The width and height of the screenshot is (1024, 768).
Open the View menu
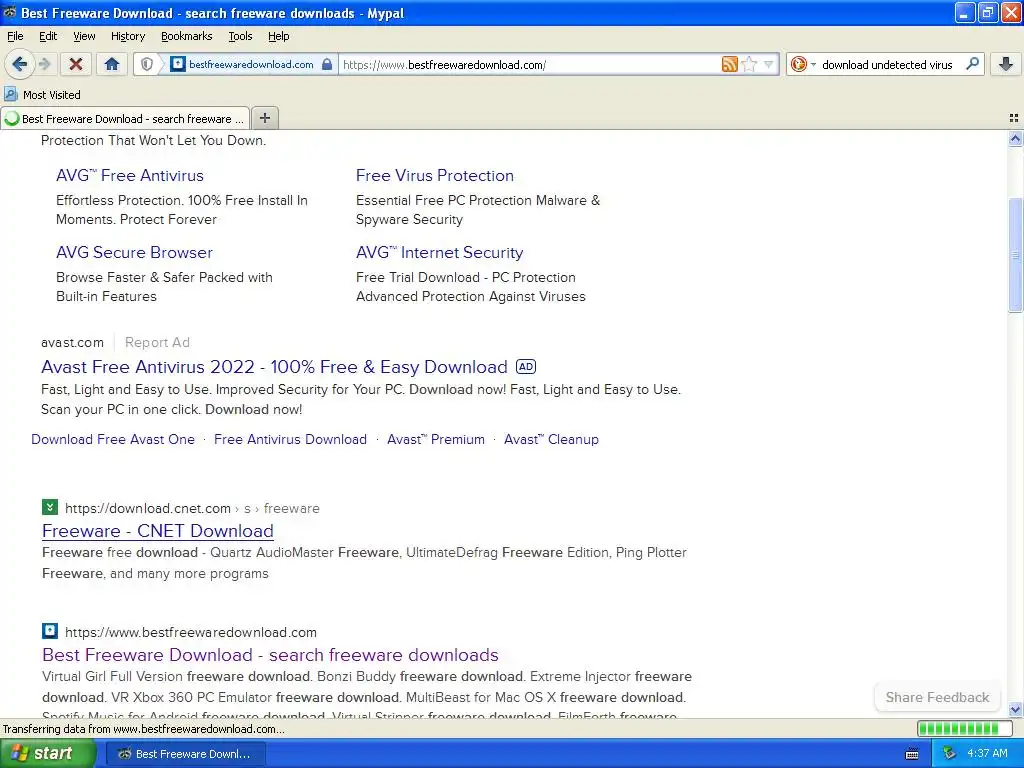point(84,36)
